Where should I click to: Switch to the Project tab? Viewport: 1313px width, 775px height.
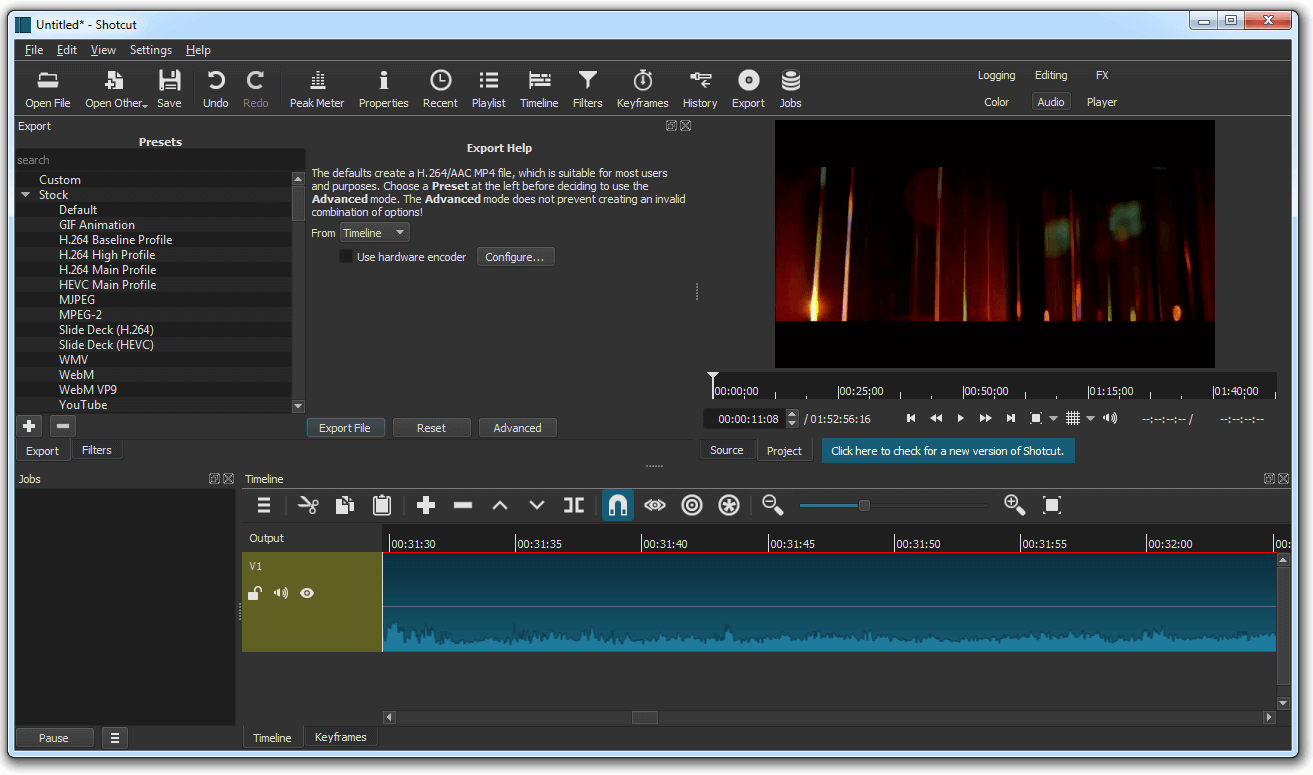pyautogui.click(x=784, y=451)
